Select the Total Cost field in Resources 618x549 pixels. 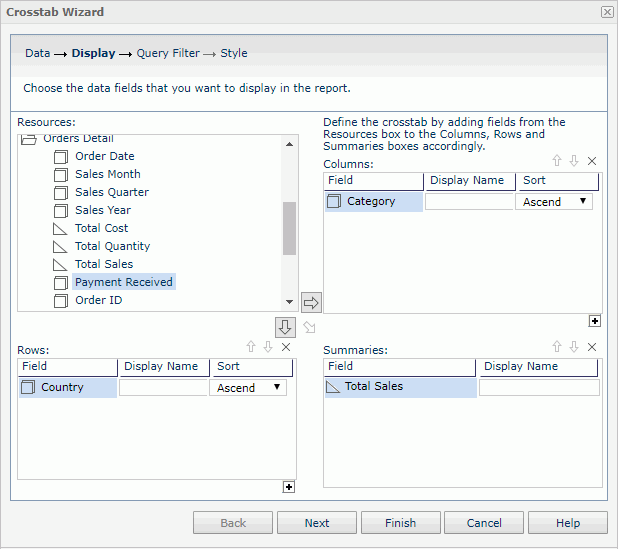(101, 228)
